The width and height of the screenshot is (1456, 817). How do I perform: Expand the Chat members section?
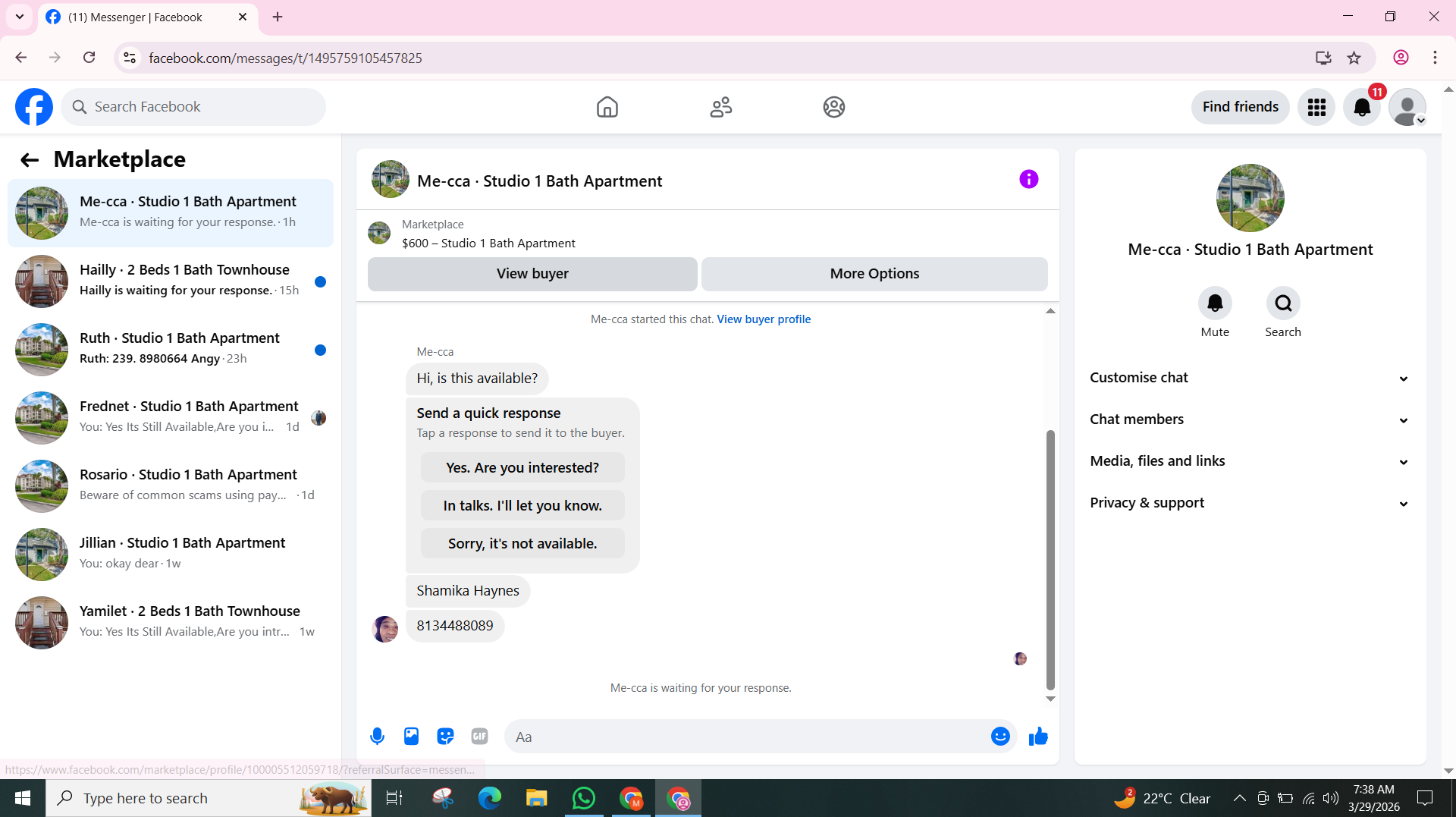point(1250,419)
